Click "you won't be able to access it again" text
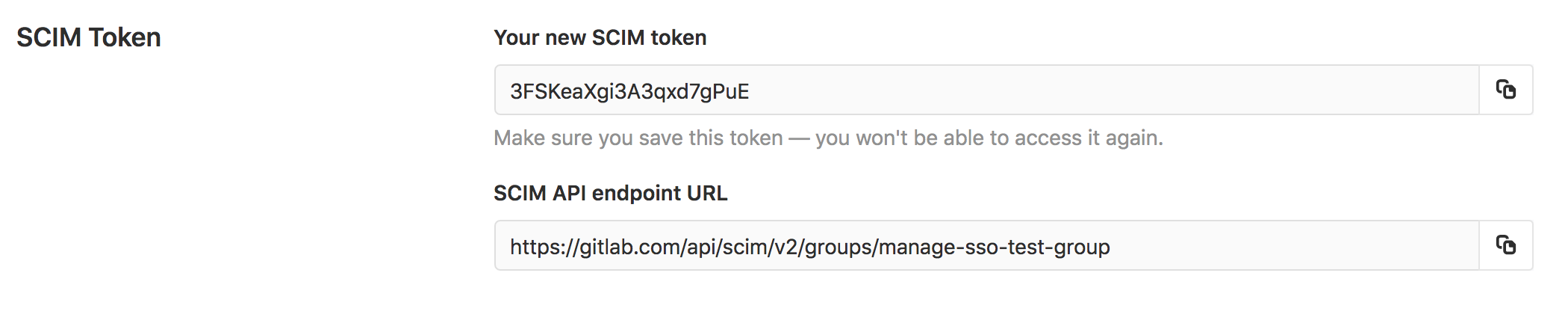Image resolution: width=1568 pixels, height=332 pixels. [x=989, y=138]
